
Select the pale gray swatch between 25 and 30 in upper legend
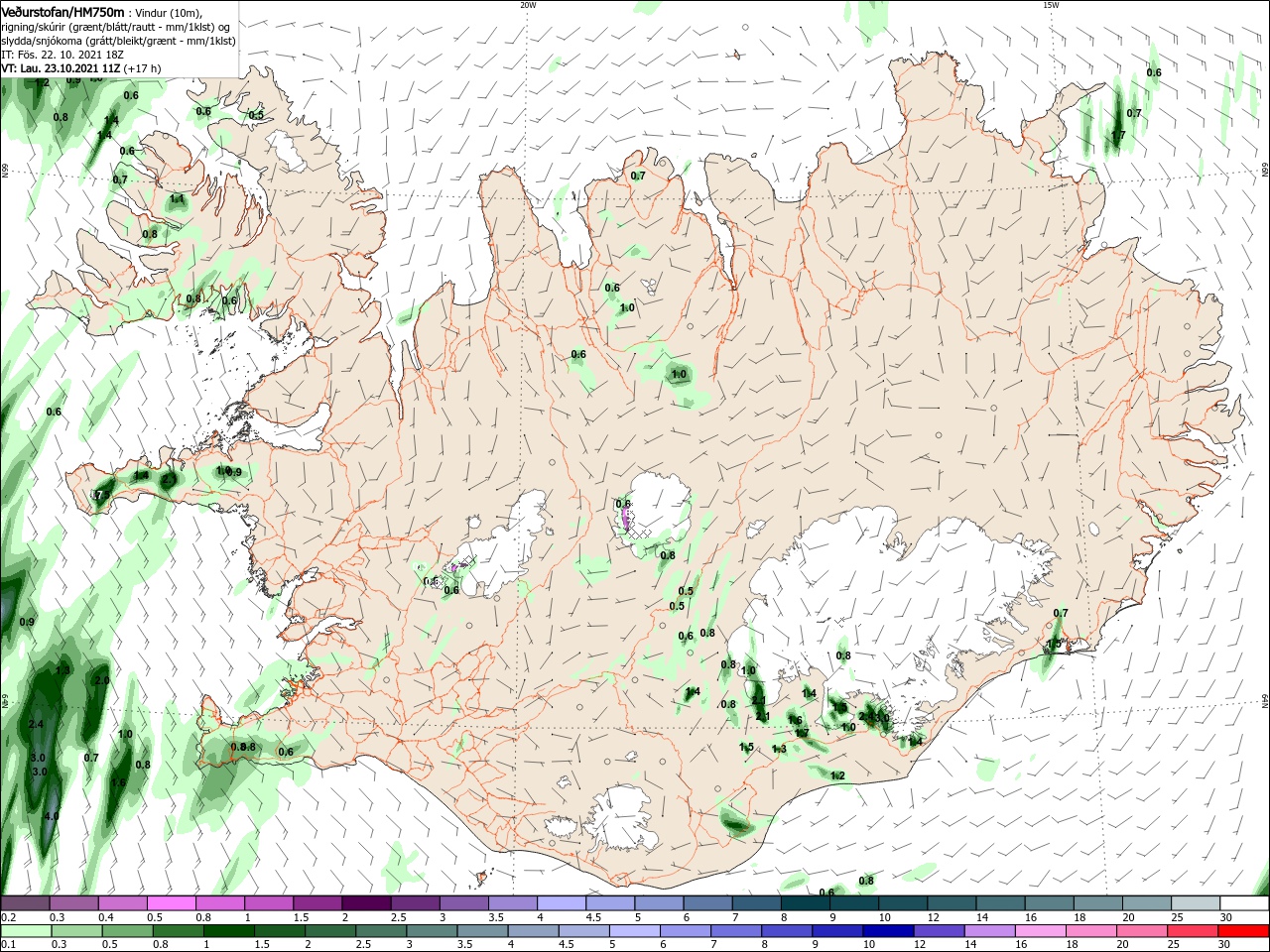pos(1196,902)
